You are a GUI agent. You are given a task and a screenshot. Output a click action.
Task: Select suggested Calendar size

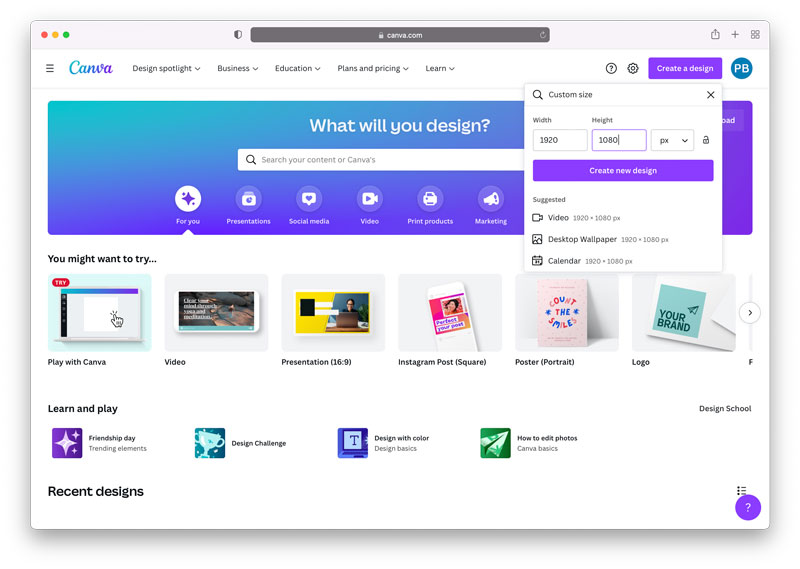[623, 261]
